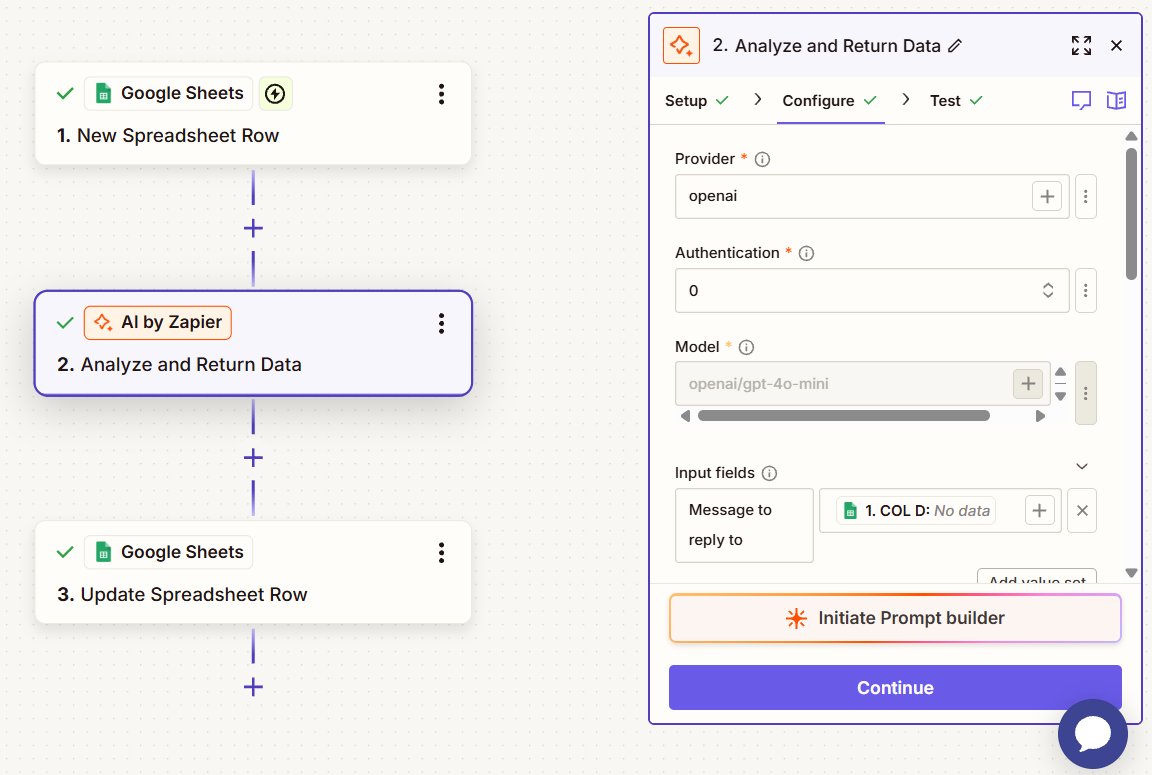
Task: Open the Authentication dropdown
Action: 872,290
